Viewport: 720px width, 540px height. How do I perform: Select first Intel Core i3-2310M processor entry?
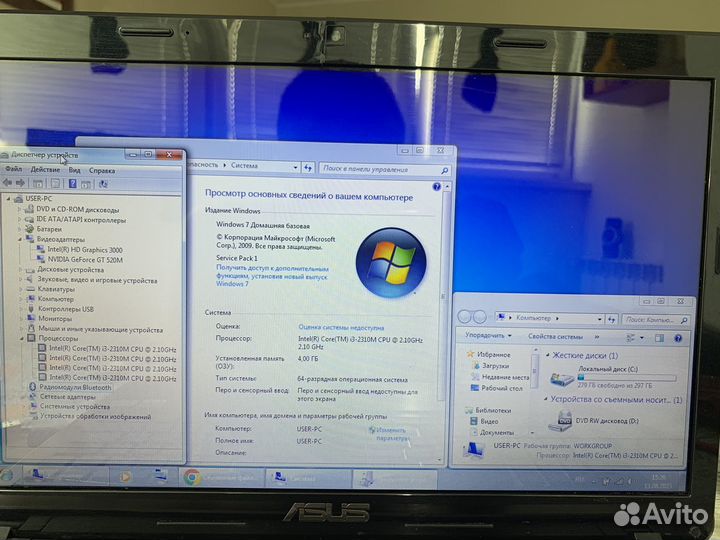[112, 349]
